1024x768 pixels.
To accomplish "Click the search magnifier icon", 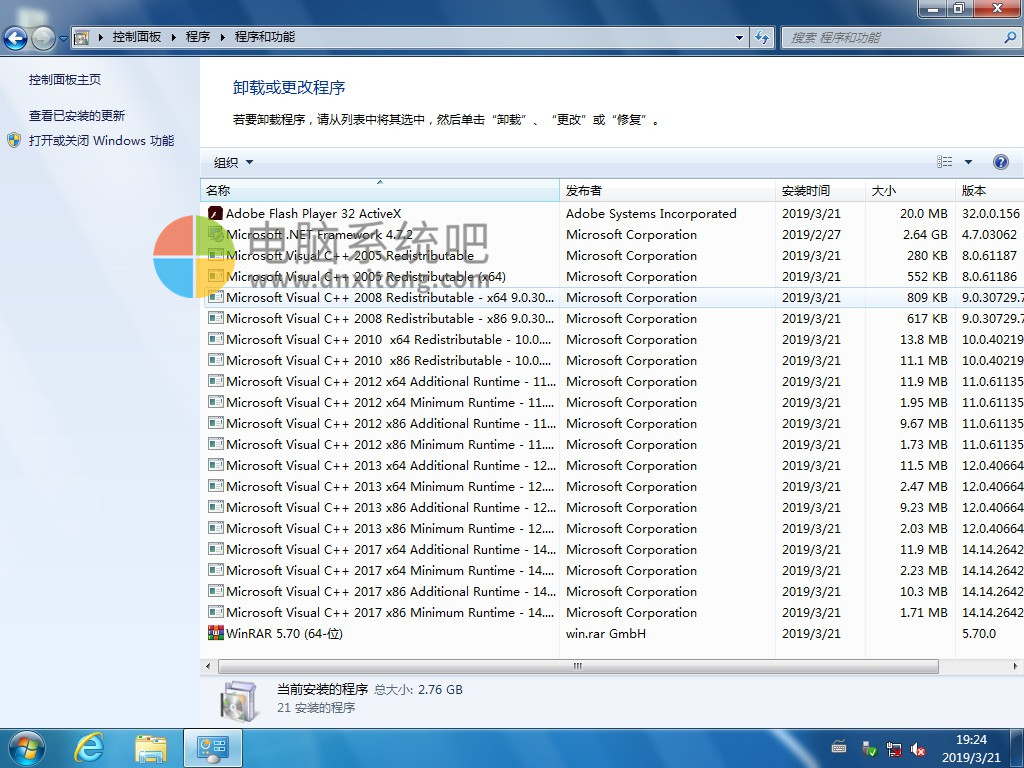I will pos(1010,38).
